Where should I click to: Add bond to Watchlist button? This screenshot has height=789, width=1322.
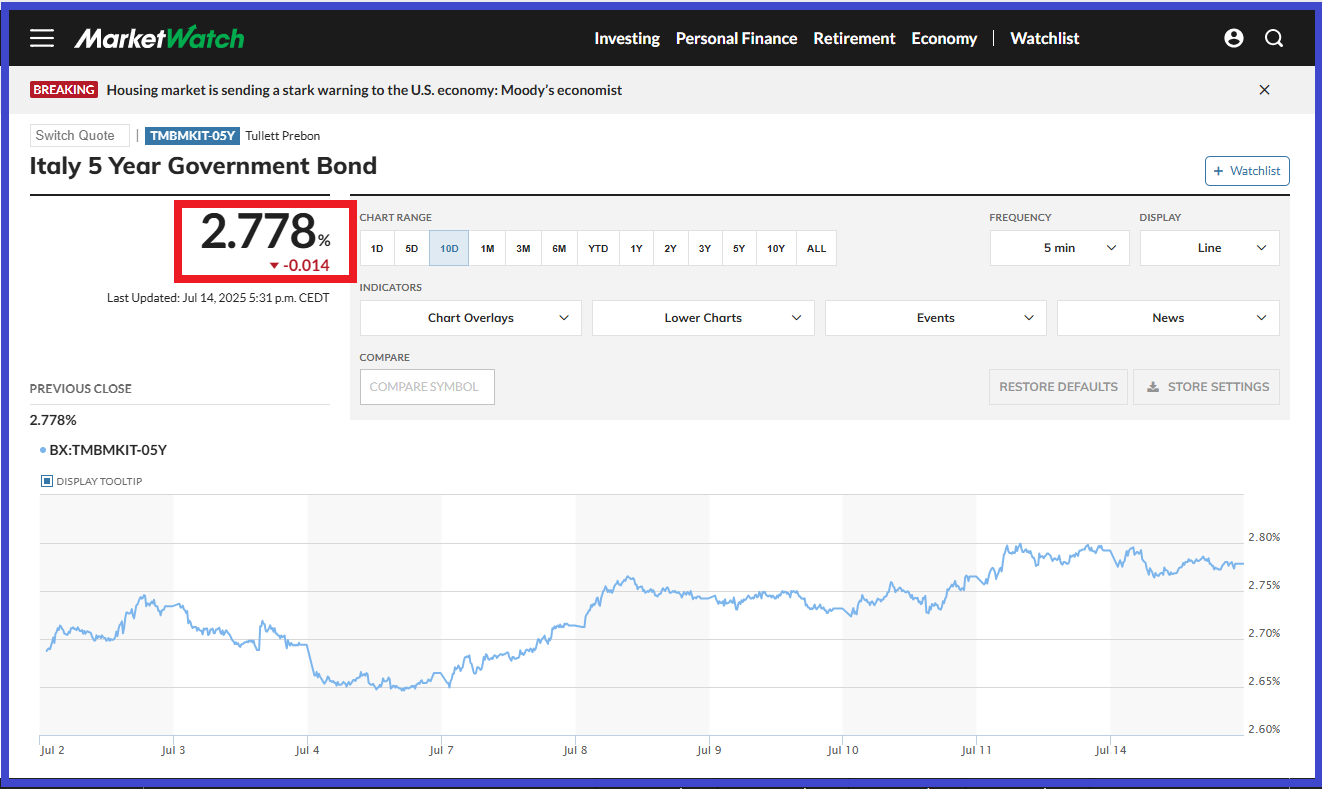(x=1247, y=171)
